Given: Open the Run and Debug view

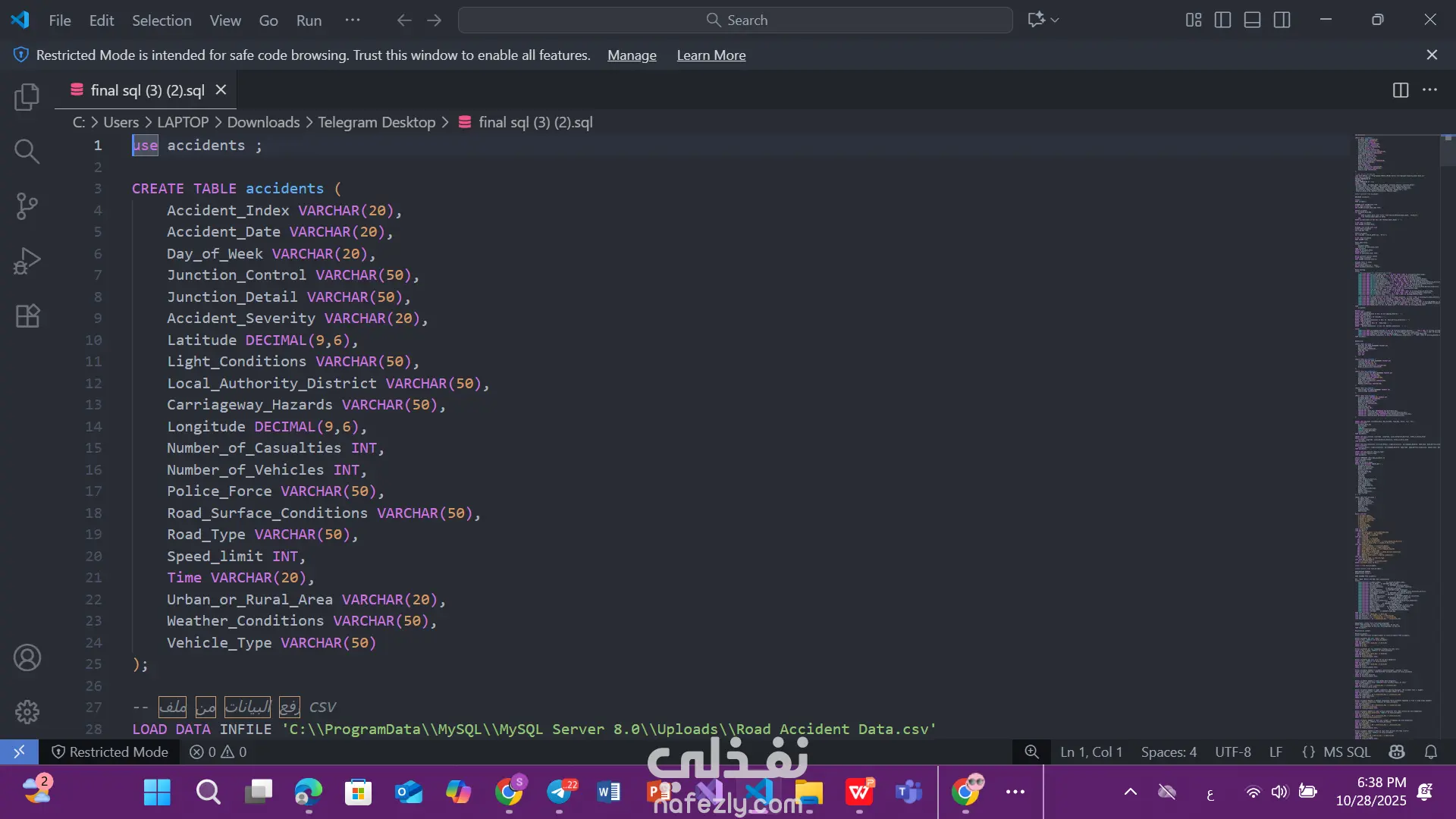Looking at the screenshot, I should pos(27,261).
